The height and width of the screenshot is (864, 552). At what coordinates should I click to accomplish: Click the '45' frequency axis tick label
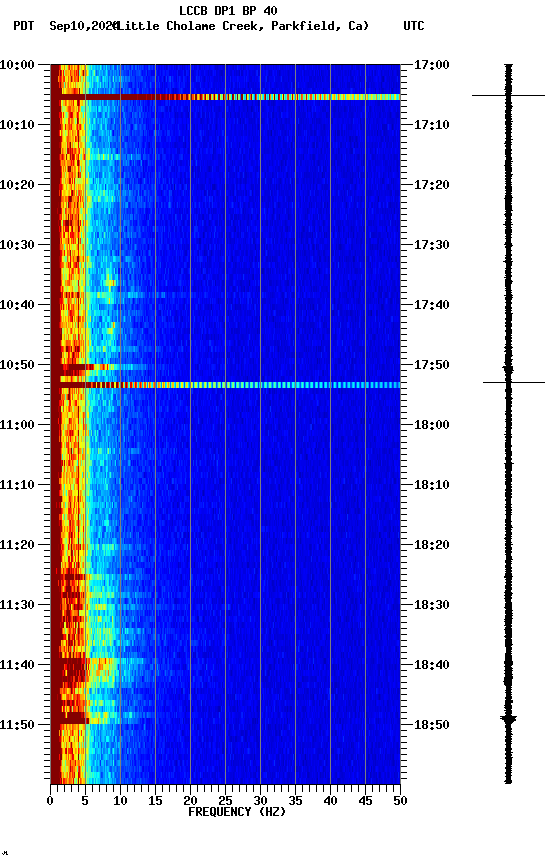[x=365, y=801]
